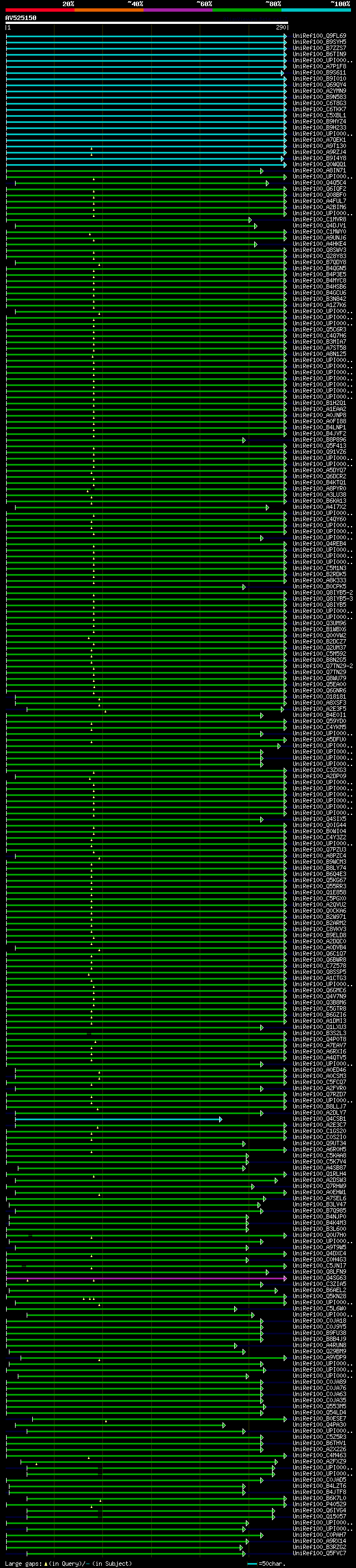
Task: Select hit label UniRef100_A4FUL7
Action: point(319,201)
